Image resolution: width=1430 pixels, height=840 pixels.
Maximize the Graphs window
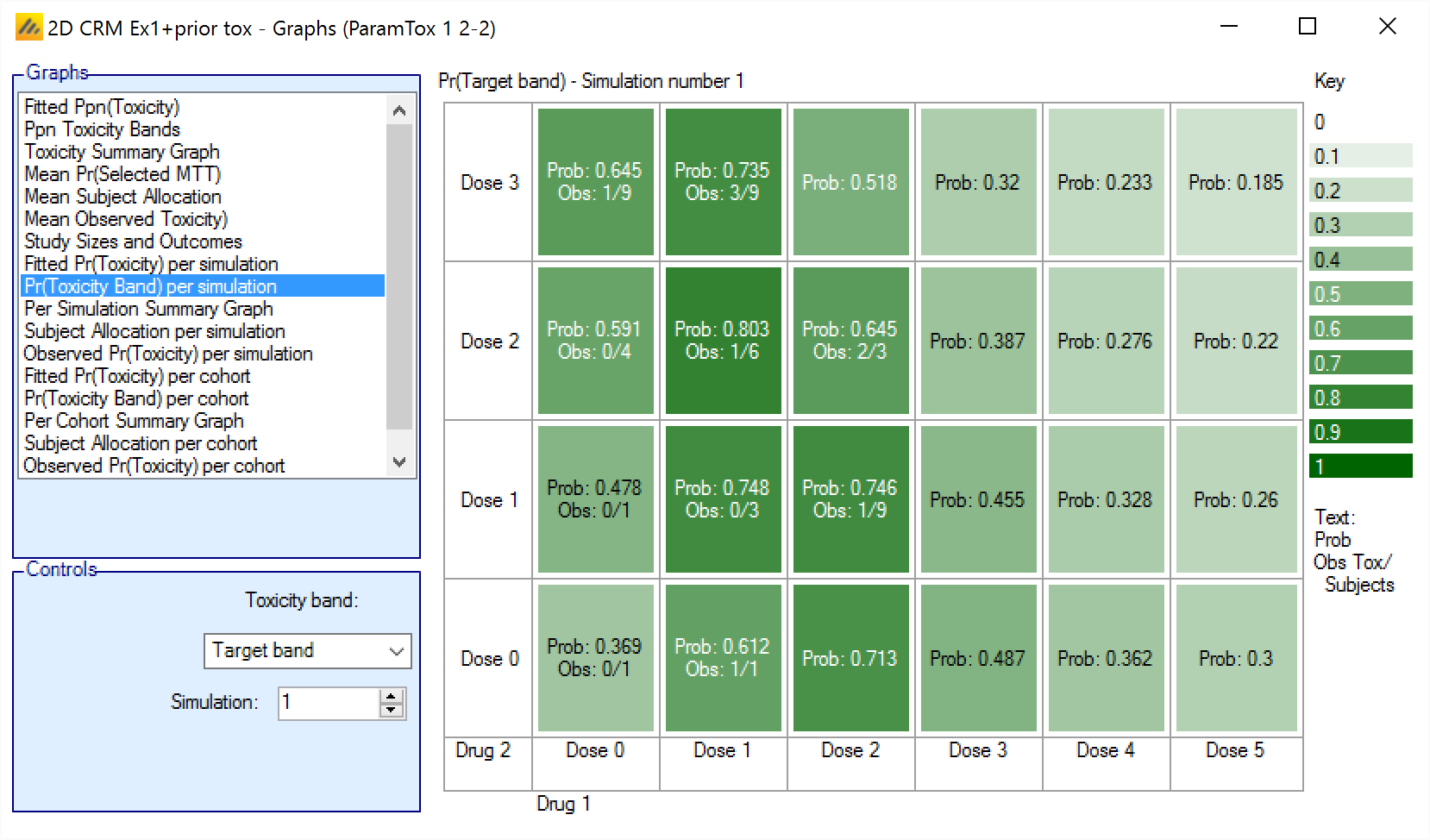click(1307, 27)
